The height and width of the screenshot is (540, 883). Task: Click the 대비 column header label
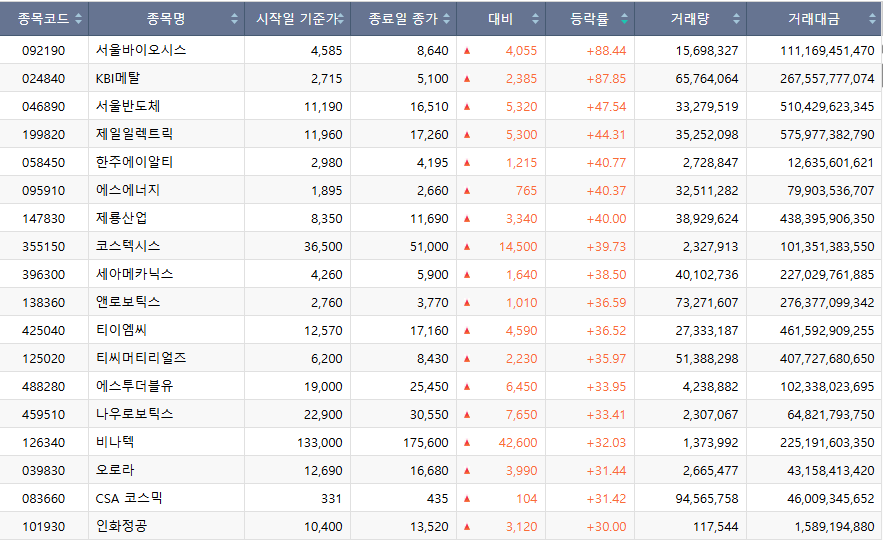point(500,19)
